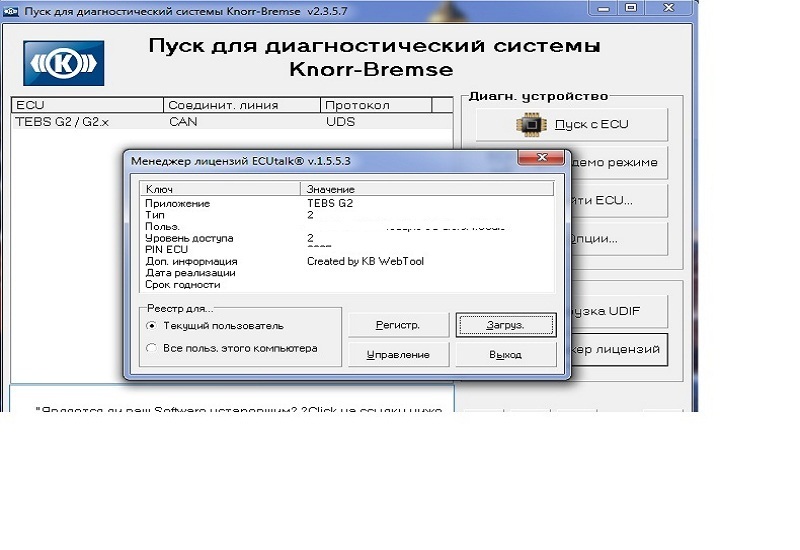This screenshot has height=550, width=800.
Task: Open the Опции... button
Action: (x=619, y=239)
